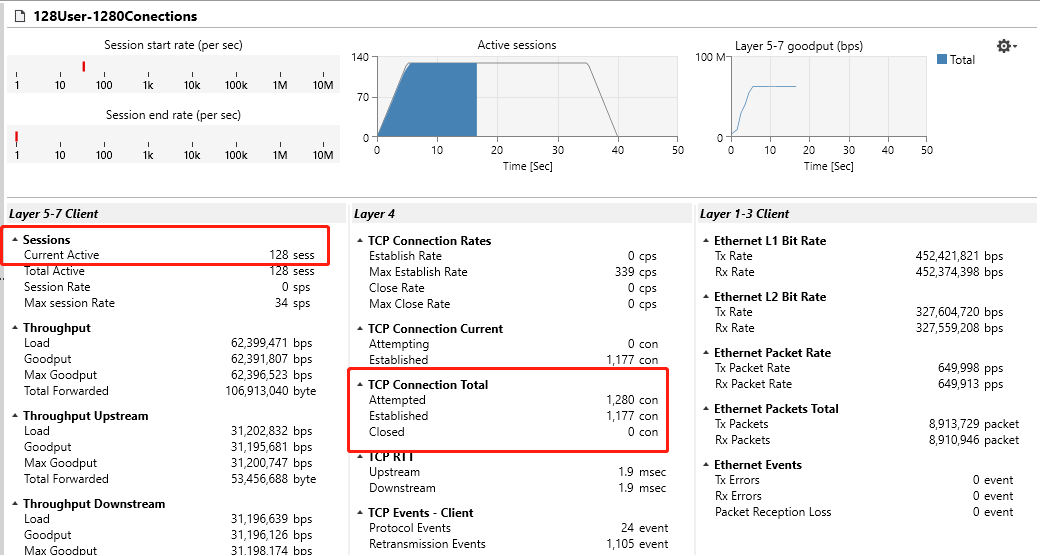Click the L1 Rx Rate value 452,374,398
The height and width of the screenshot is (556, 1040).
click(947, 272)
